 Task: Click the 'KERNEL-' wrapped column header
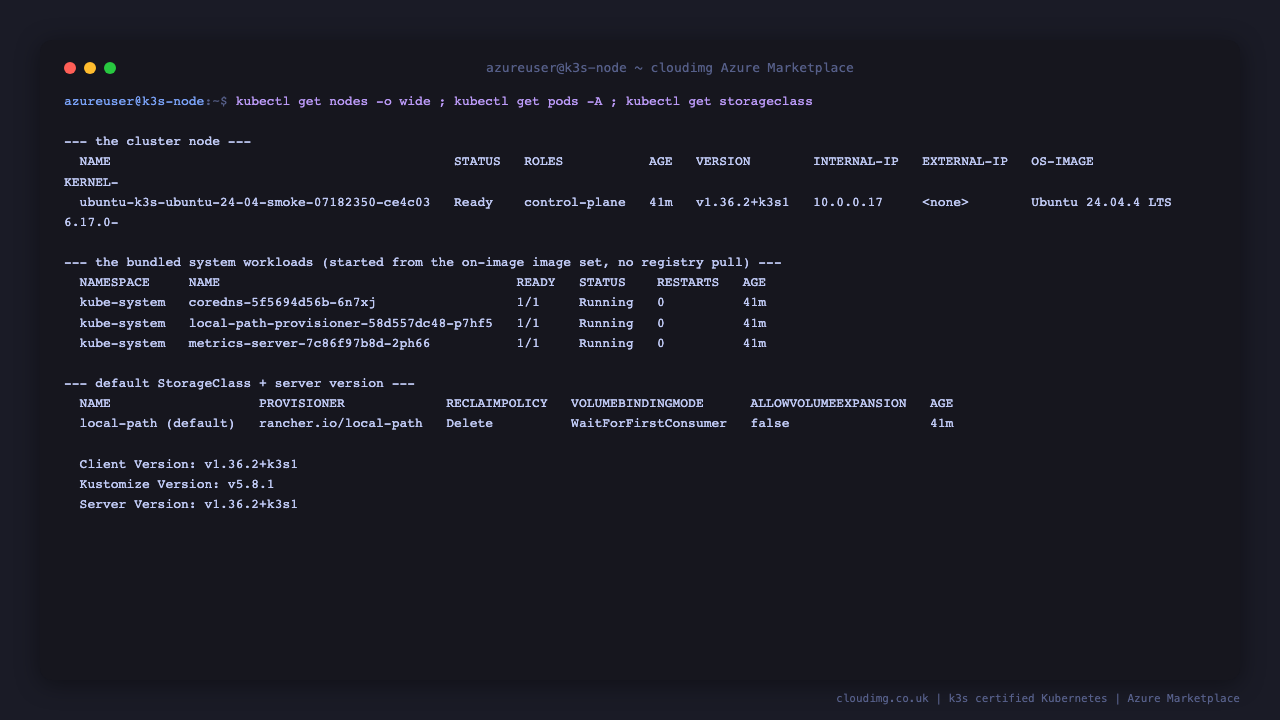[x=91, y=182]
